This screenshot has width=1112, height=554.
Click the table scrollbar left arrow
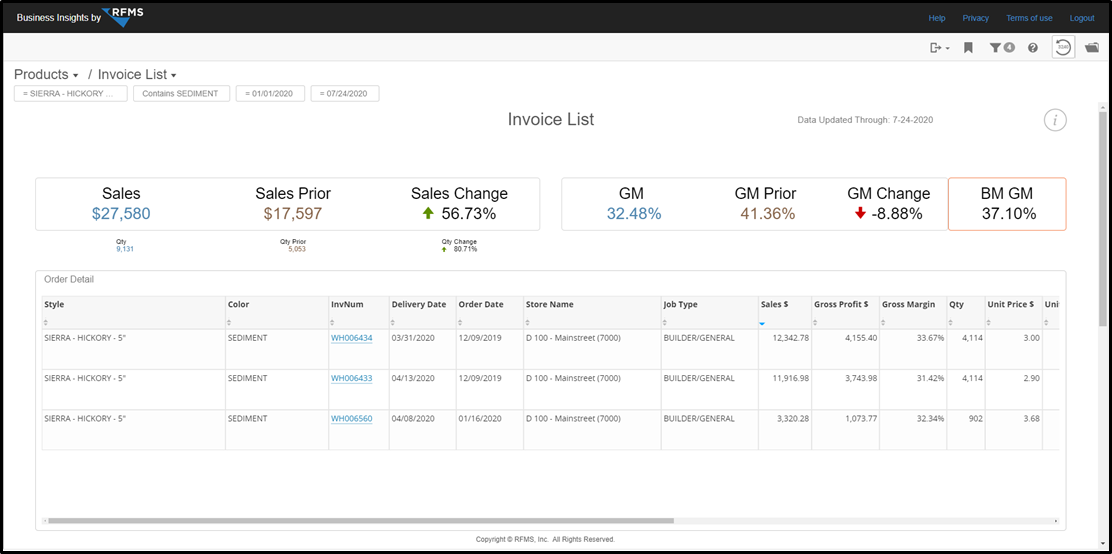[x=45, y=520]
